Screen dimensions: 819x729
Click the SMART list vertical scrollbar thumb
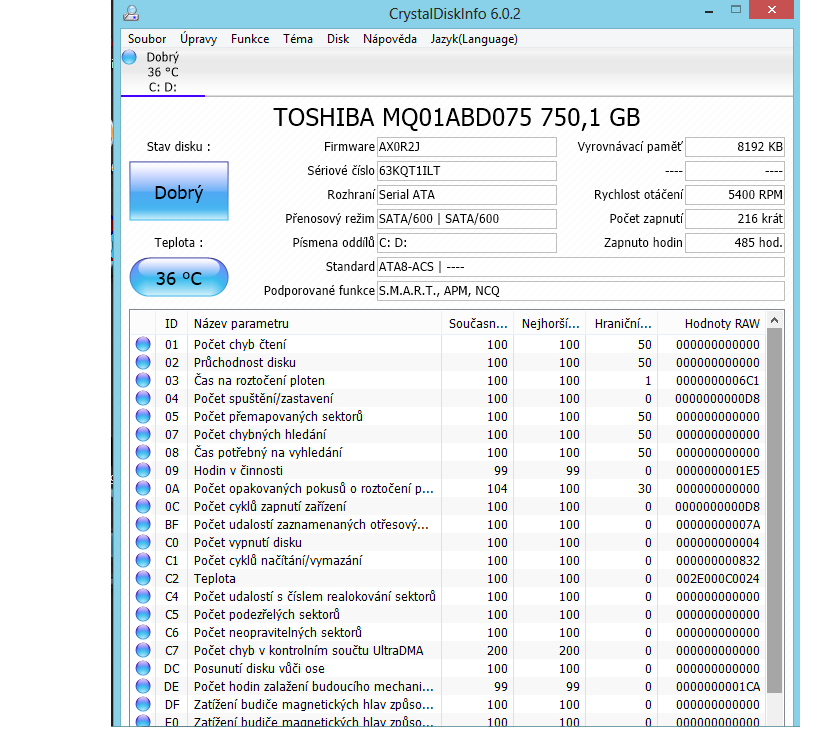775,511
